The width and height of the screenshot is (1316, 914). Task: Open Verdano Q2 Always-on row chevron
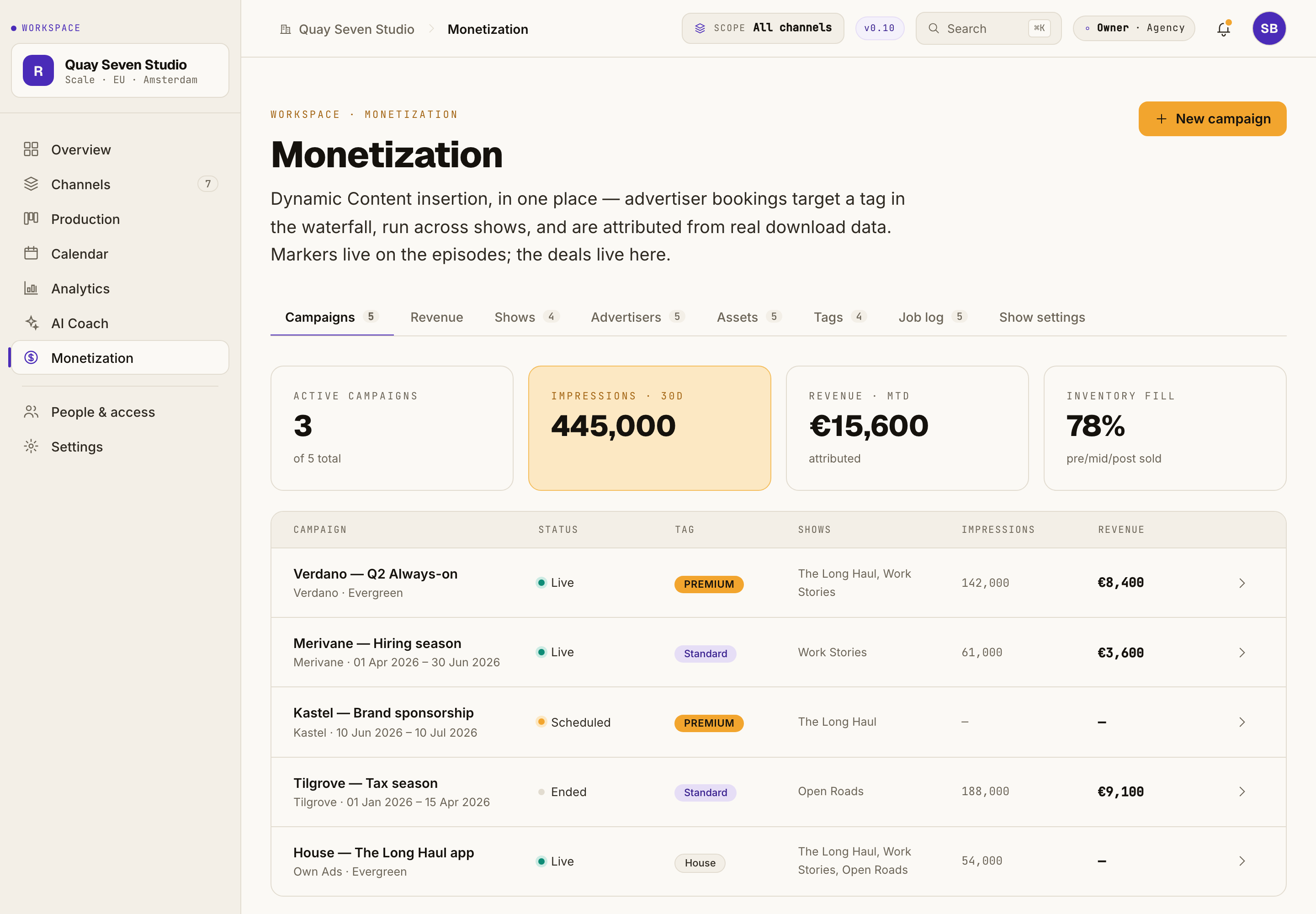click(1242, 583)
